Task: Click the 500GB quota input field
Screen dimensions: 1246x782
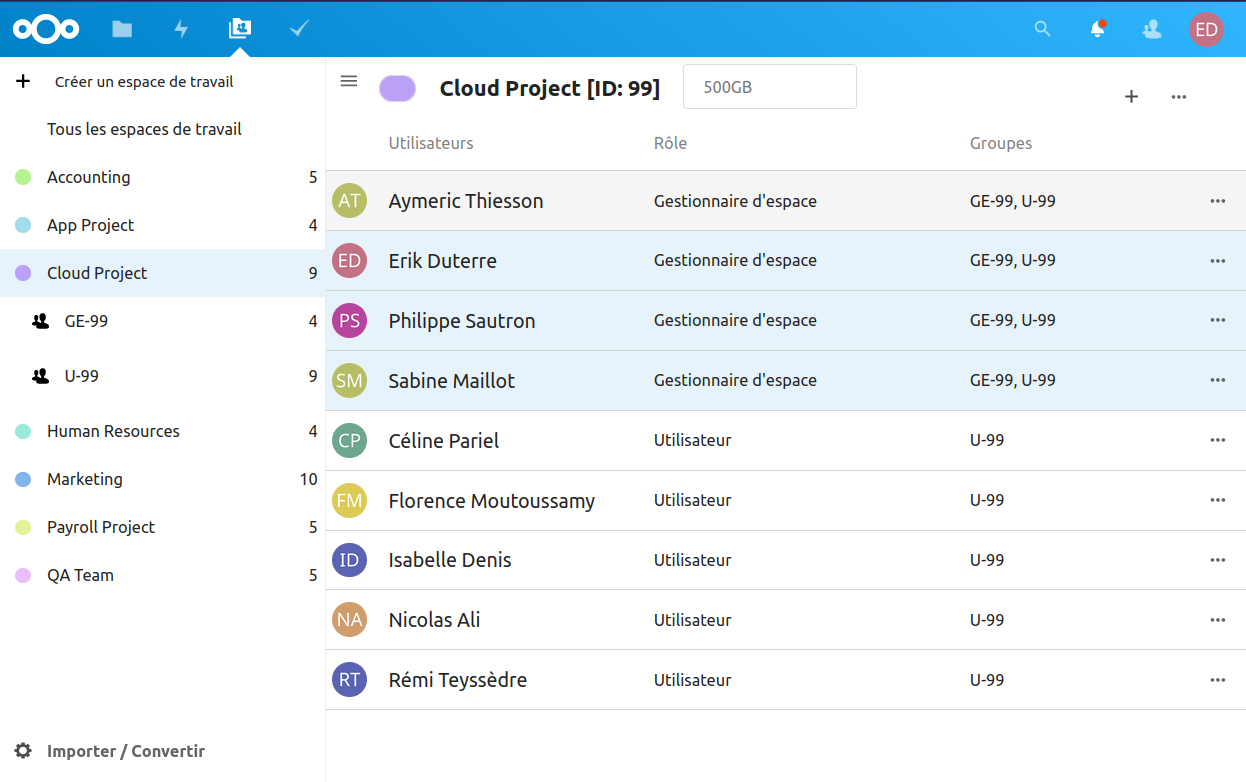Action: pyautogui.click(x=770, y=87)
